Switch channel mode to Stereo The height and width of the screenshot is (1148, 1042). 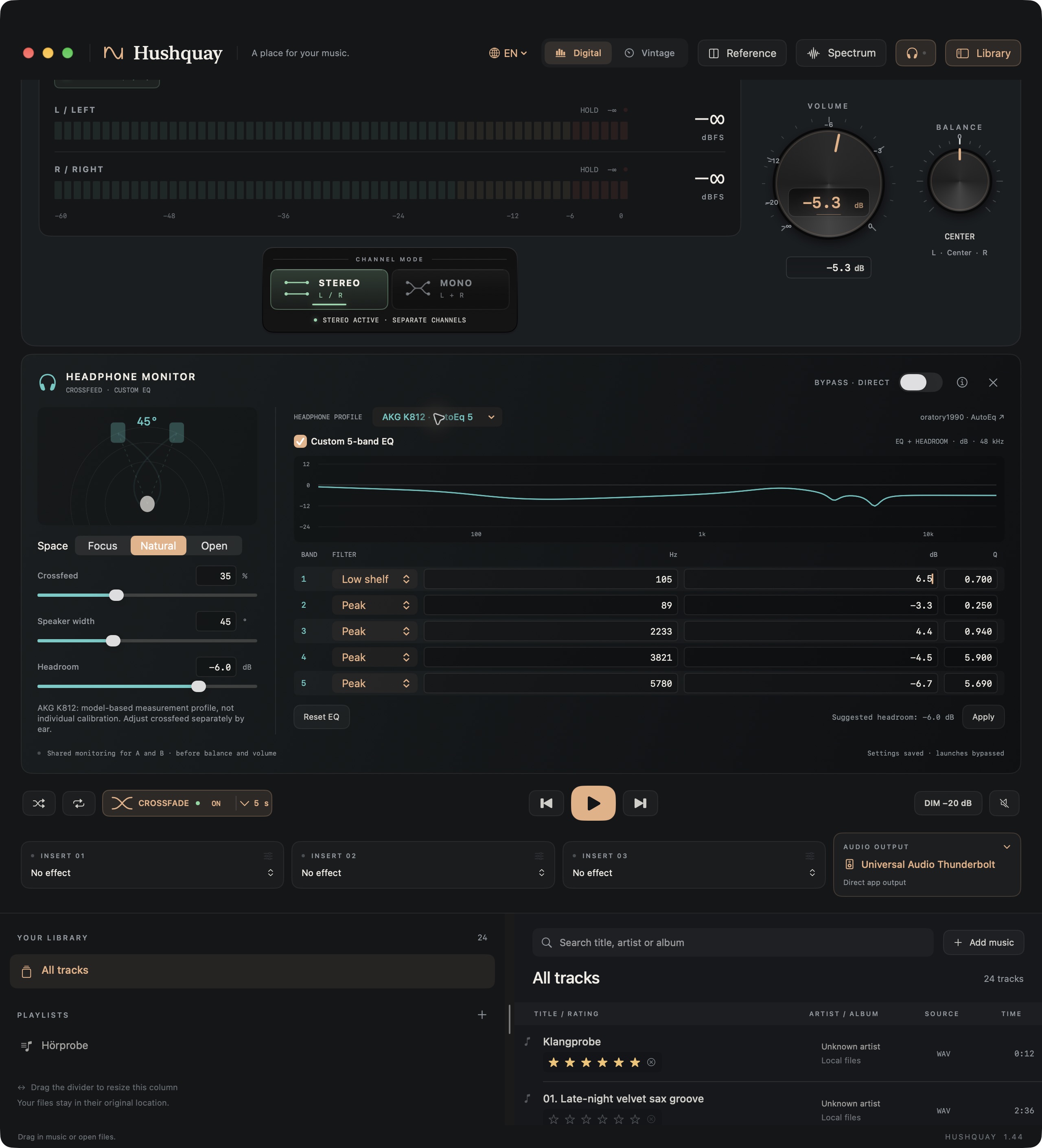pyautogui.click(x=329, y=289)
